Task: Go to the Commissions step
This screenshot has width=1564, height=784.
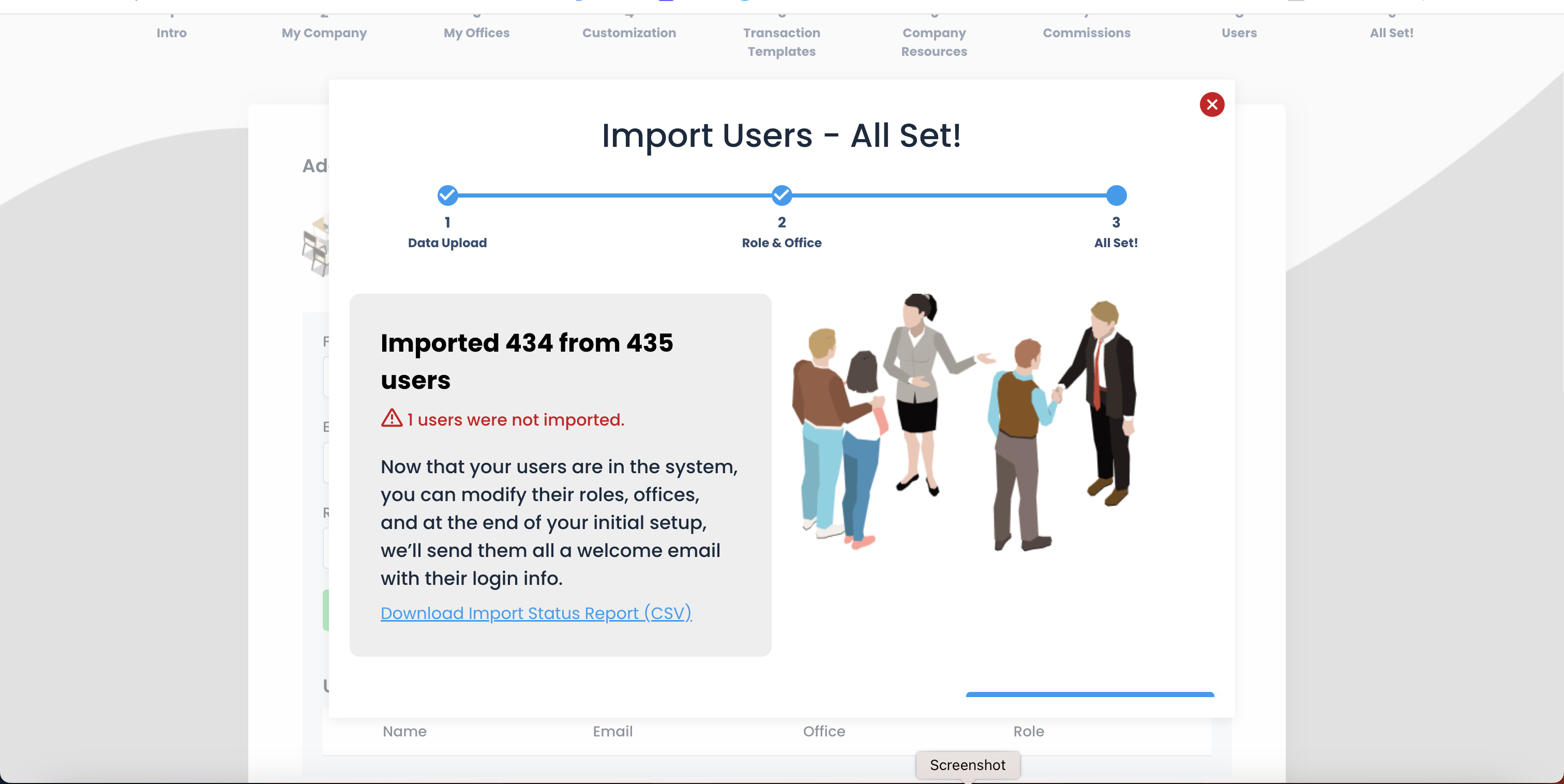Action: coord(1086,33)
